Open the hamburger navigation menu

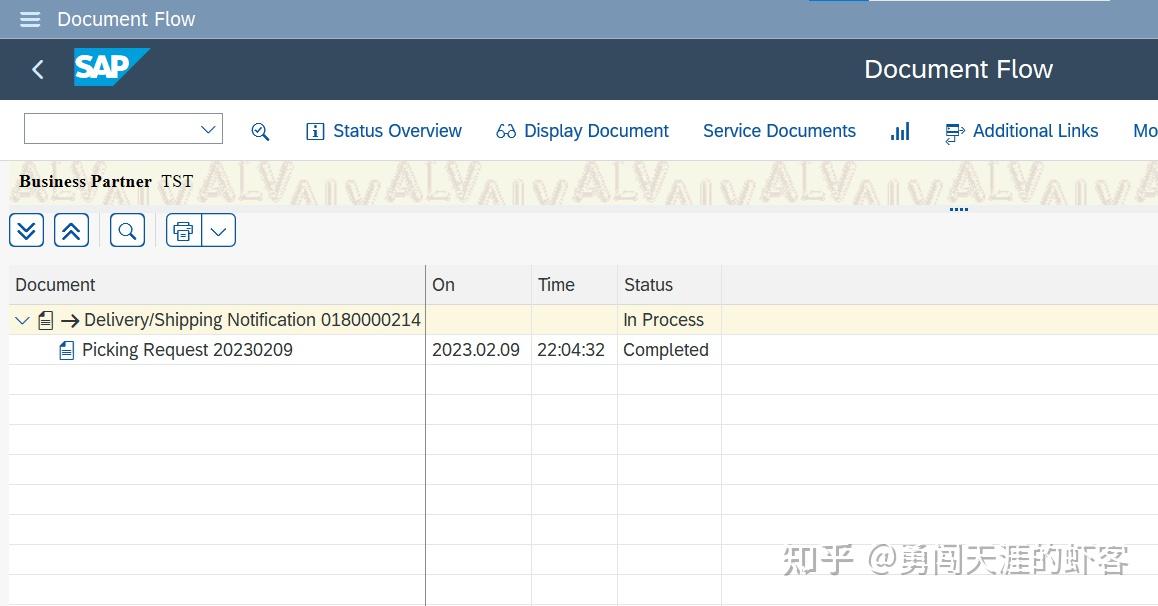pyautogui.click(x=29, y=18)
